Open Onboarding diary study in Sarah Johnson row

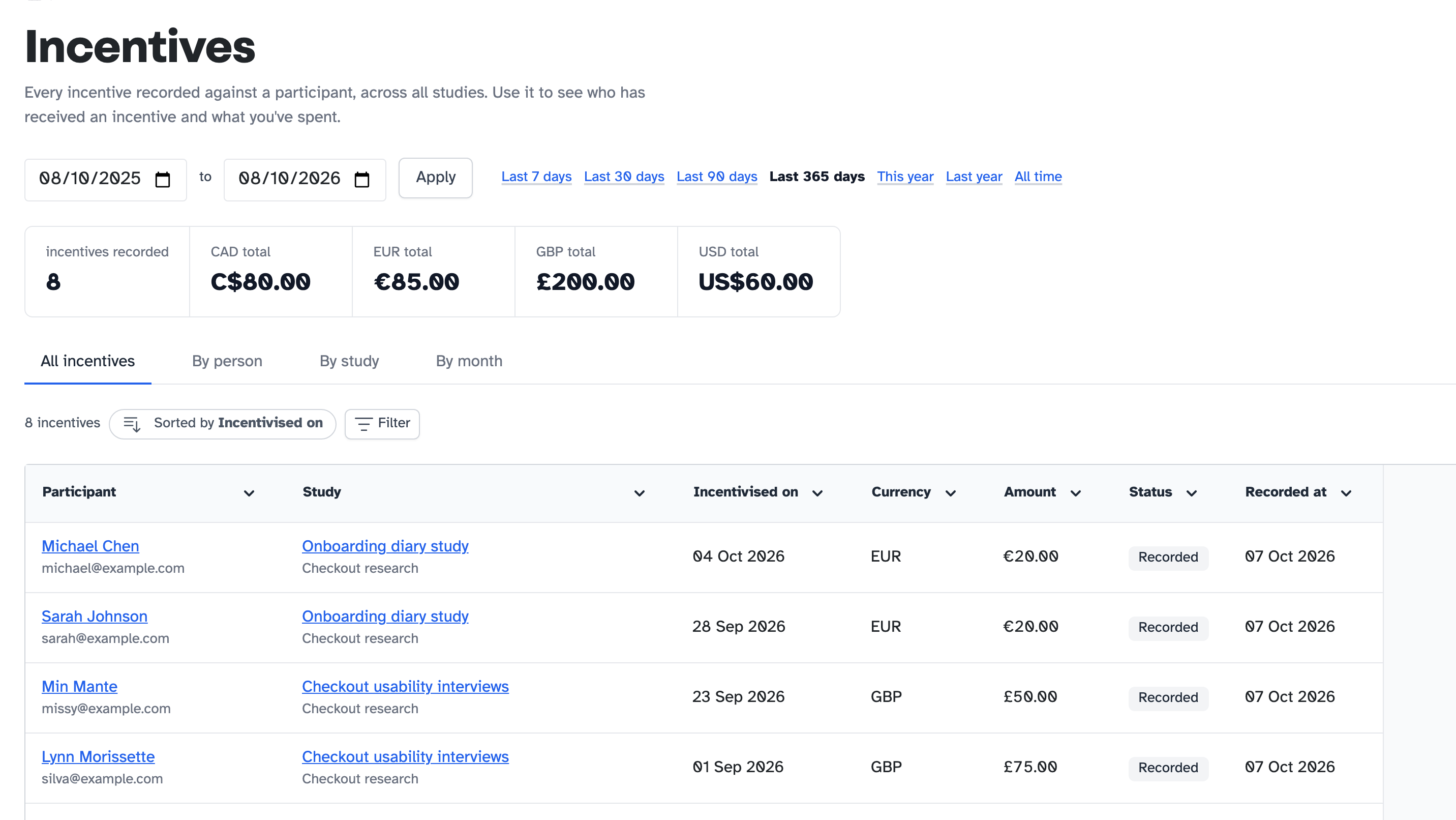(x=385, y=617)
